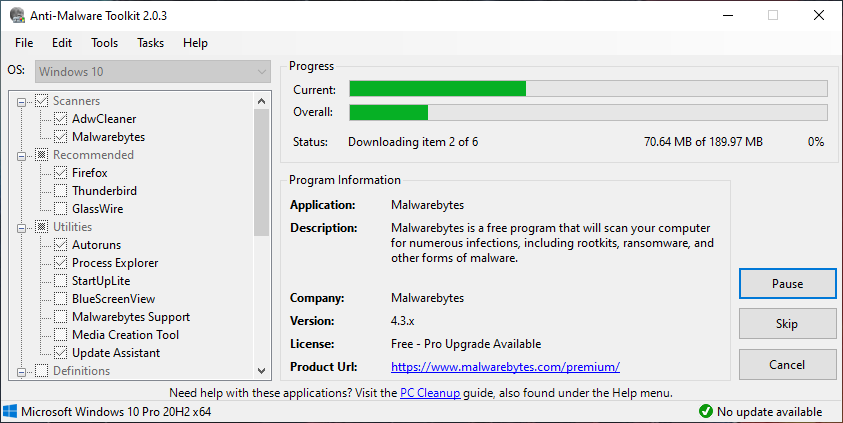The height and width of the screenshot is (423, 843).
Task: Check the Malwarebytes Support checkbox
Action: coord(61,317)
